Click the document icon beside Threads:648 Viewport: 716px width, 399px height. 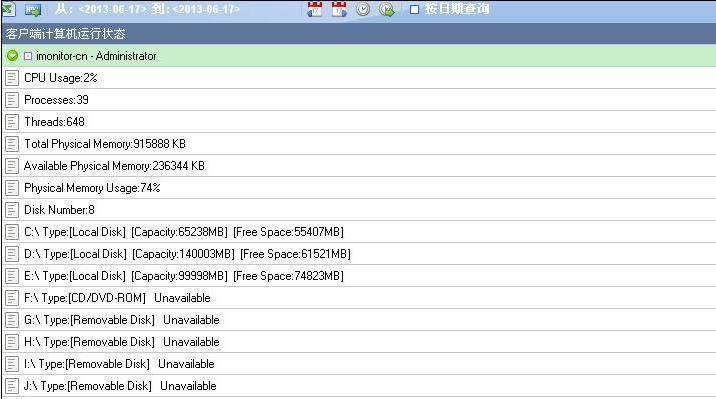pyautogui.click(x=12, y=122)
